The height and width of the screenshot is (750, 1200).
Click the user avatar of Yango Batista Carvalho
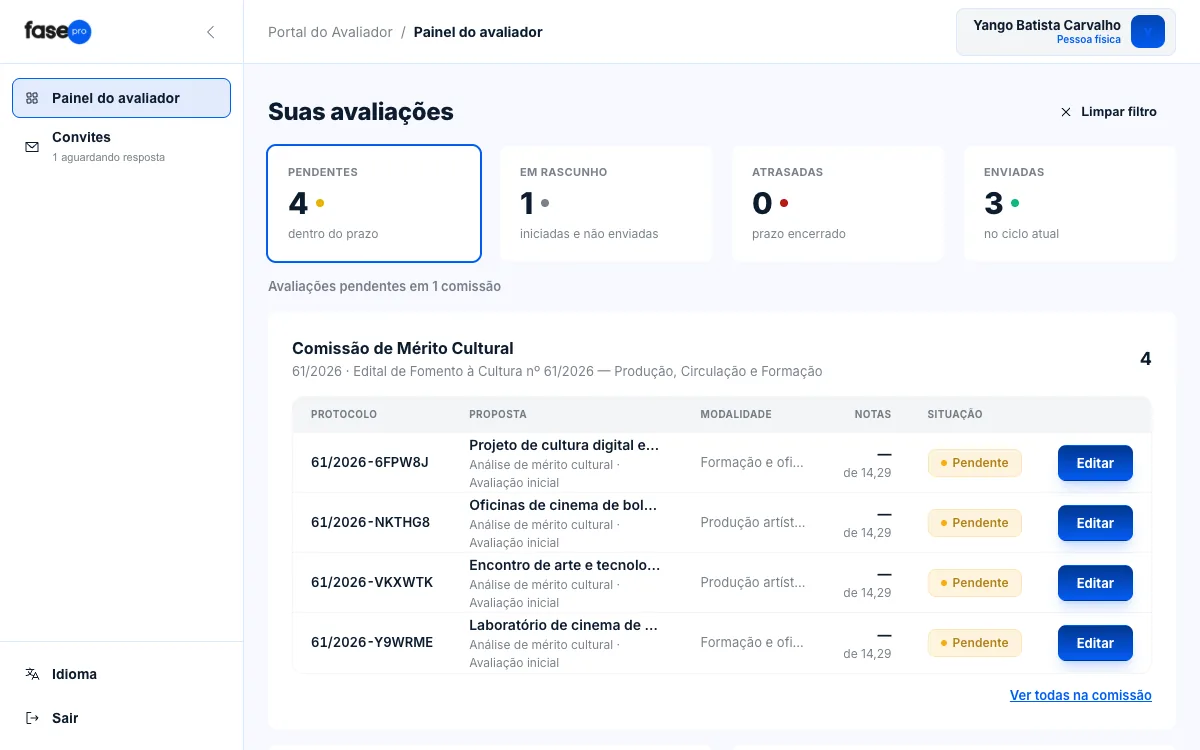(x=1148, y=32)
